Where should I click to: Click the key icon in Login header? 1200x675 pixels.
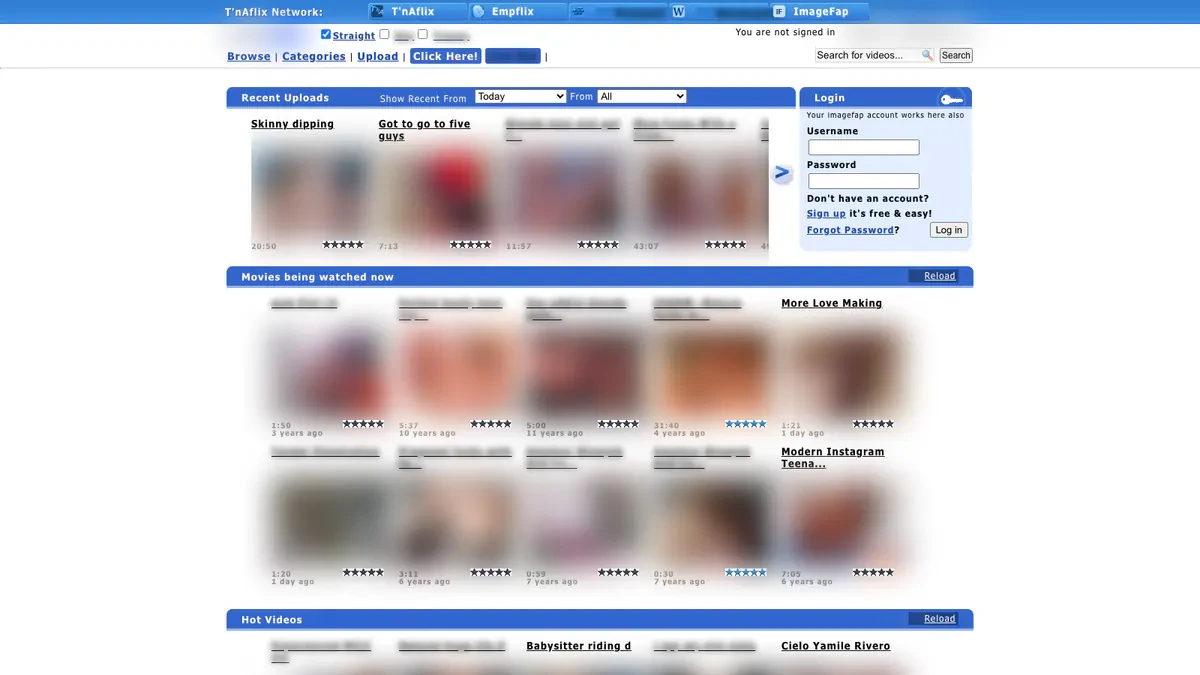pyautogui.click(x=951, y=99)
